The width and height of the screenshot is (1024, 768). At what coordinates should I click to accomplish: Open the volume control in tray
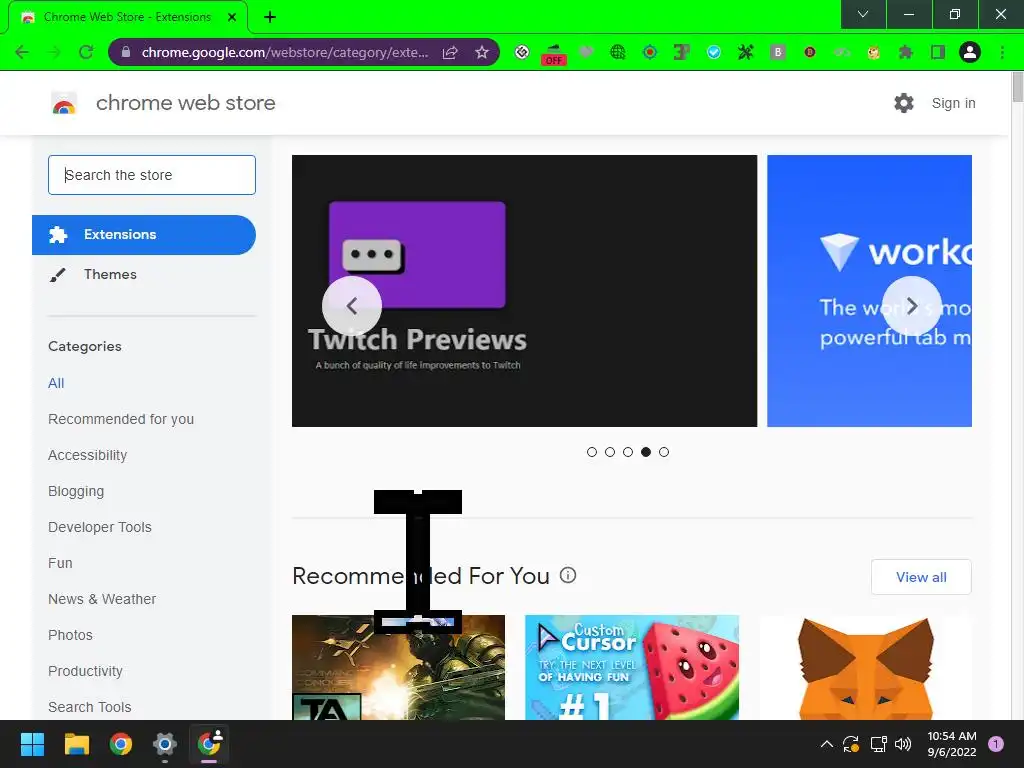[x=903, y=744]
